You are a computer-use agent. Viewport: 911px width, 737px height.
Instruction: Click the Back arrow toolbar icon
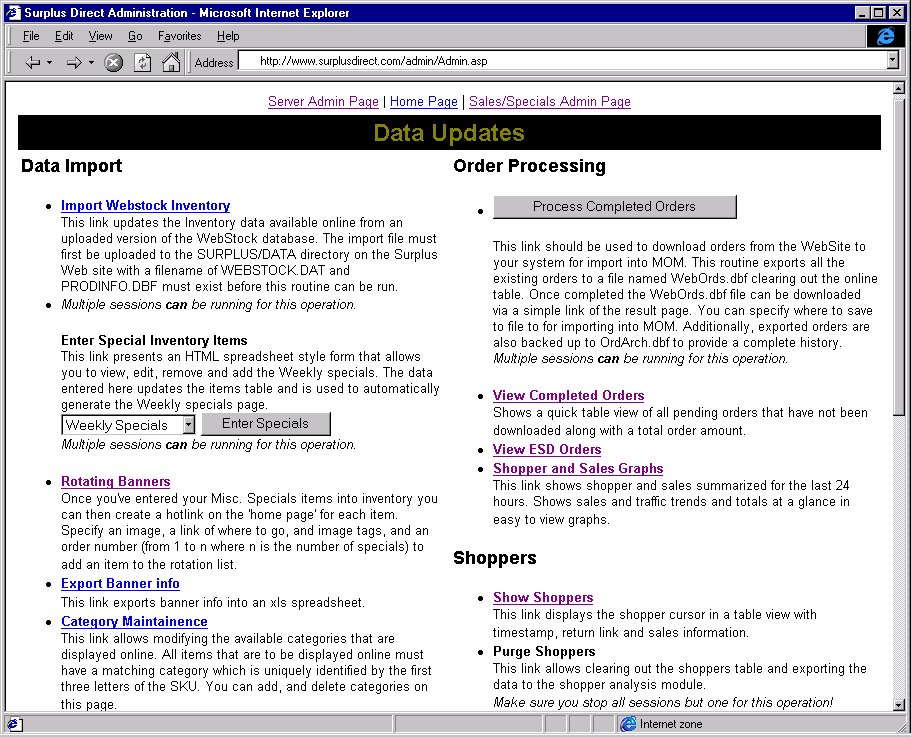(33, 62)
